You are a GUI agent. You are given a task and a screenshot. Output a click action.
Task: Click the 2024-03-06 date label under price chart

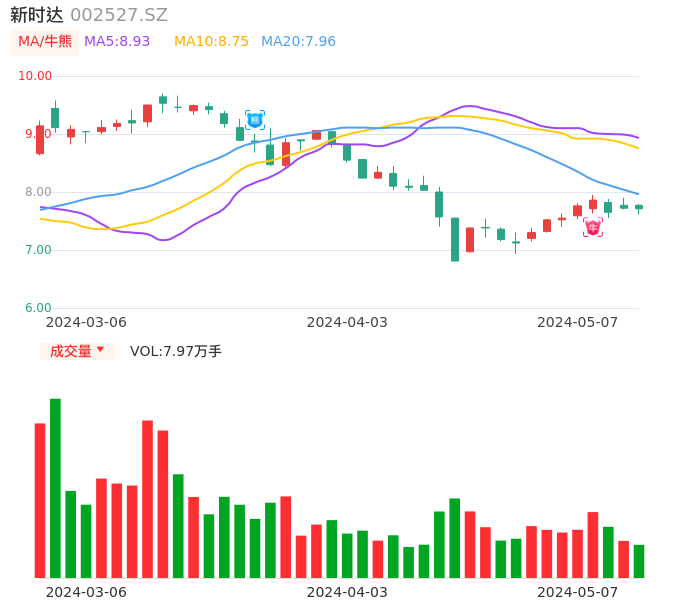click(86, 322)
